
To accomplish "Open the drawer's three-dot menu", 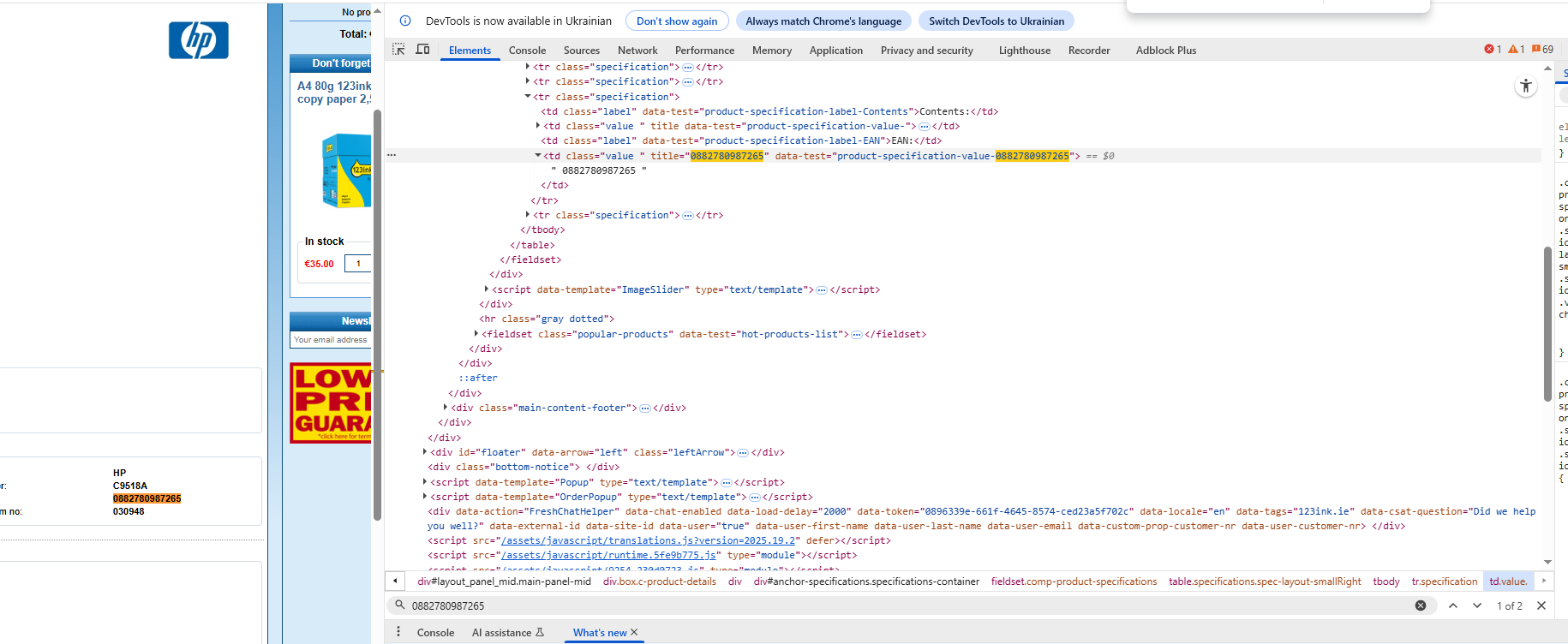I will click(x=398, y=632).
